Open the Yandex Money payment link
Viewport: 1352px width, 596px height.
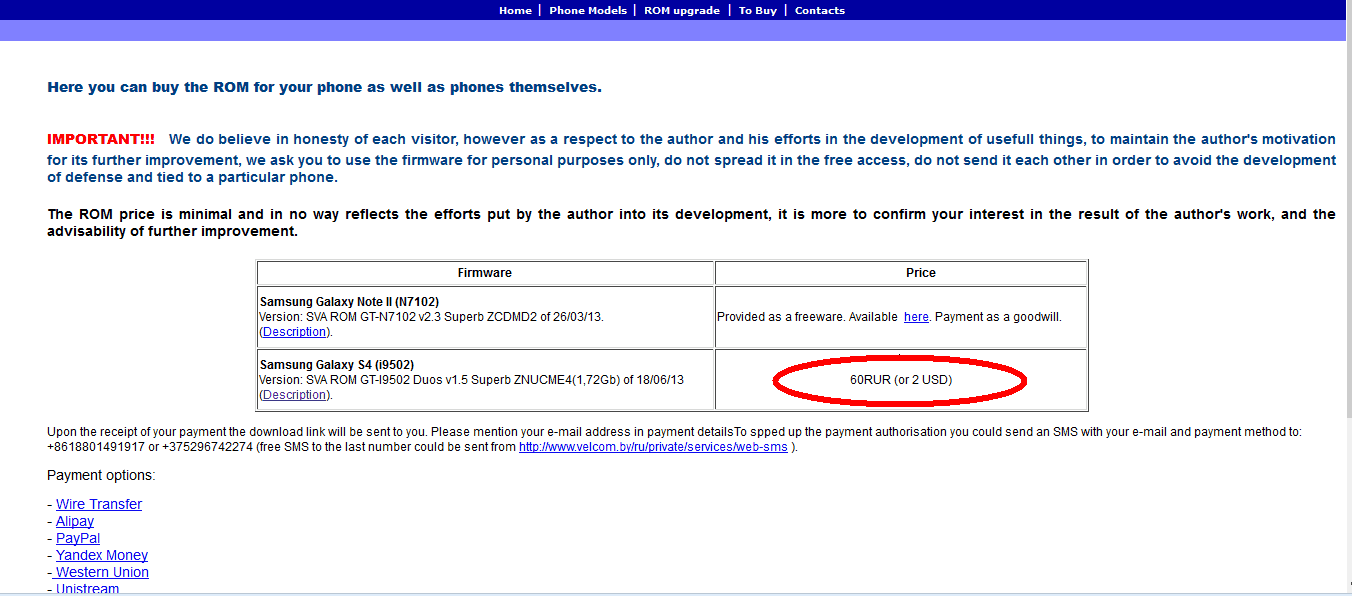(102, 555)
